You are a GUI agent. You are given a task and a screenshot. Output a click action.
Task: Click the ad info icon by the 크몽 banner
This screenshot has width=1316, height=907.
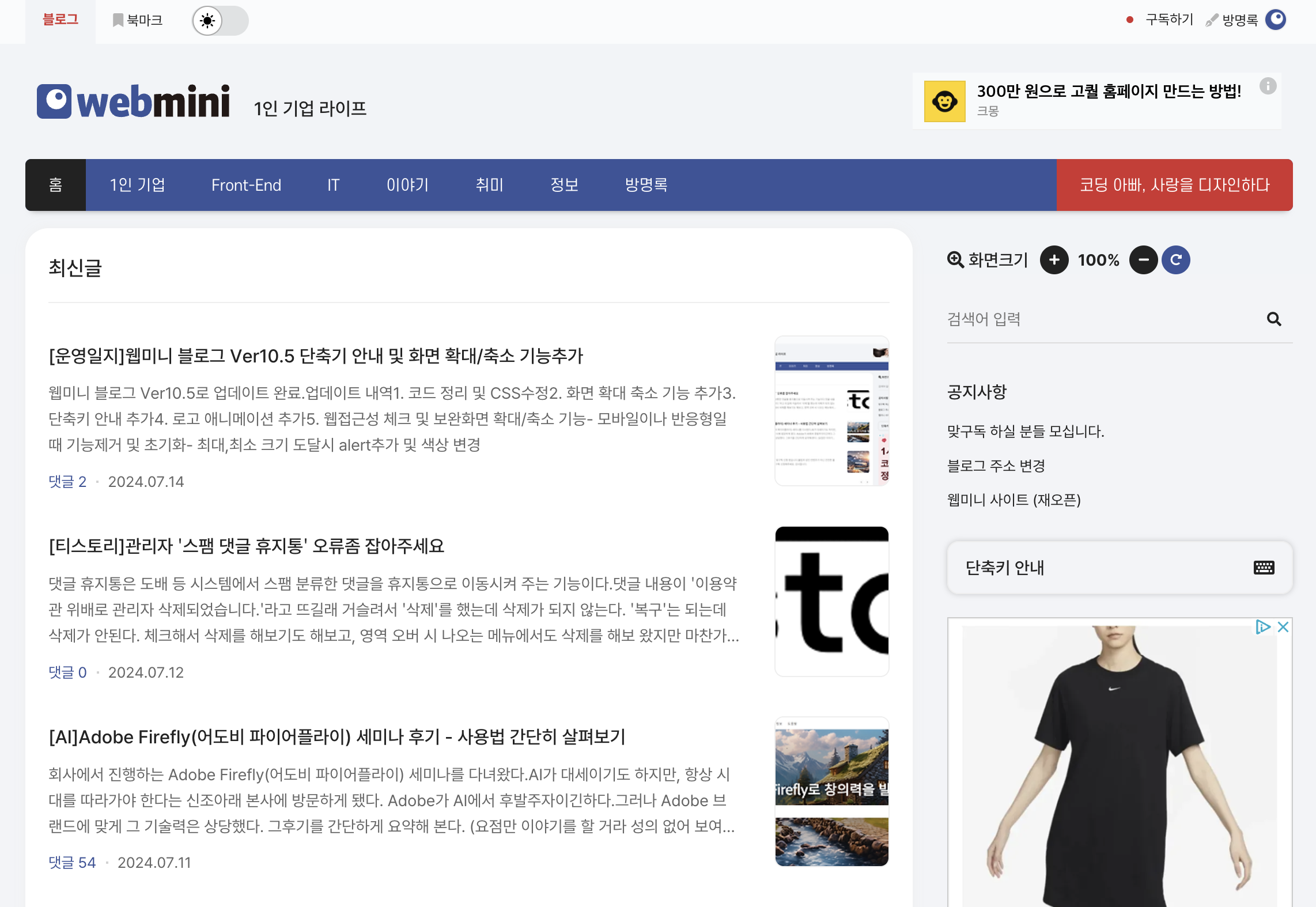click(x=1268, y=86)
